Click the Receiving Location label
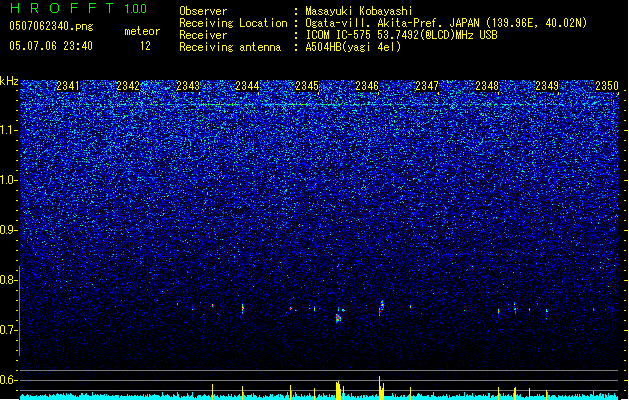The height and width of the screenshot is (400, 629). 233,23
